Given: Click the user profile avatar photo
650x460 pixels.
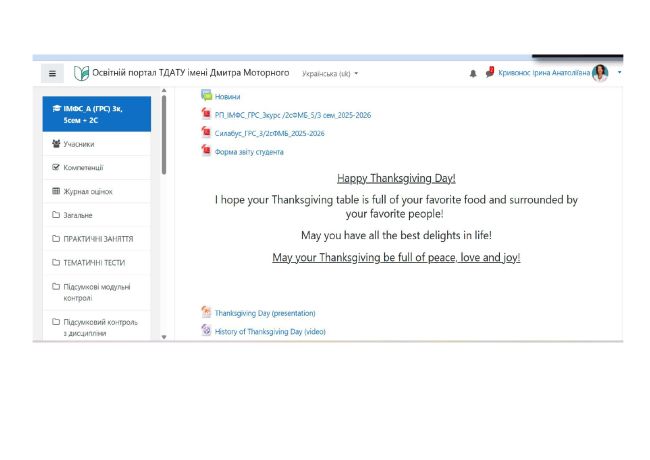Looking at the screenshot, I should (600, 73).
